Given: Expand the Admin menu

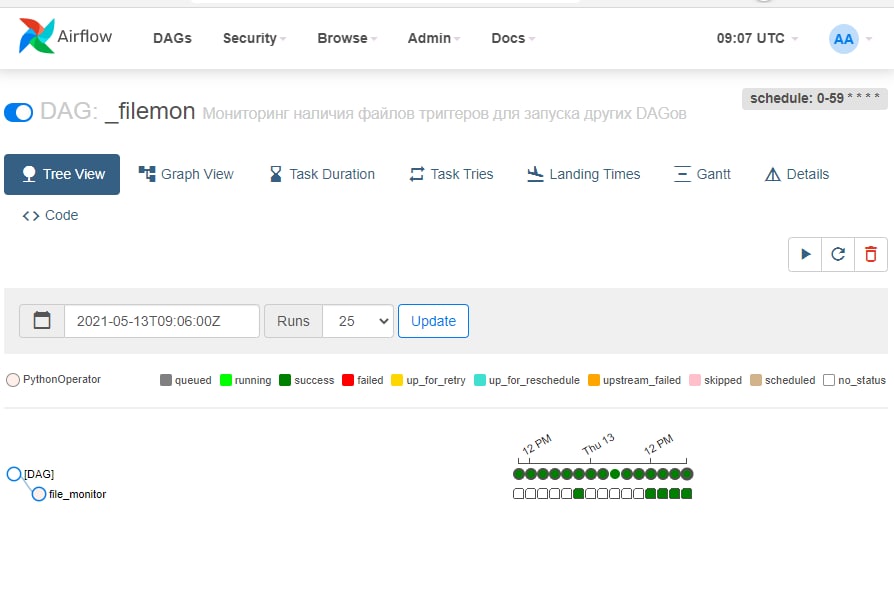Looking at the screenshot, I should coord(433,38).
